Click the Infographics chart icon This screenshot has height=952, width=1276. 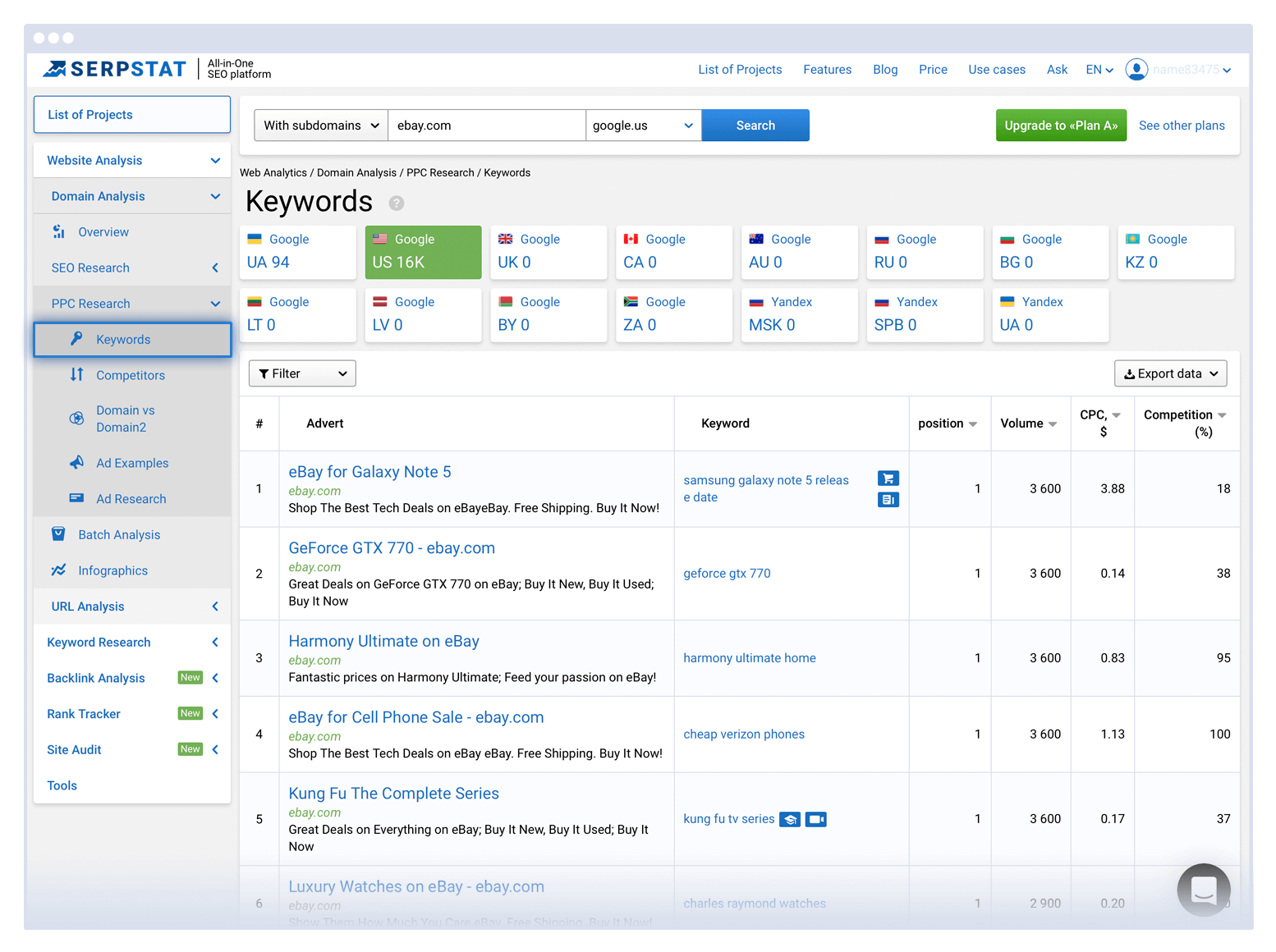(x=59, y=570)
